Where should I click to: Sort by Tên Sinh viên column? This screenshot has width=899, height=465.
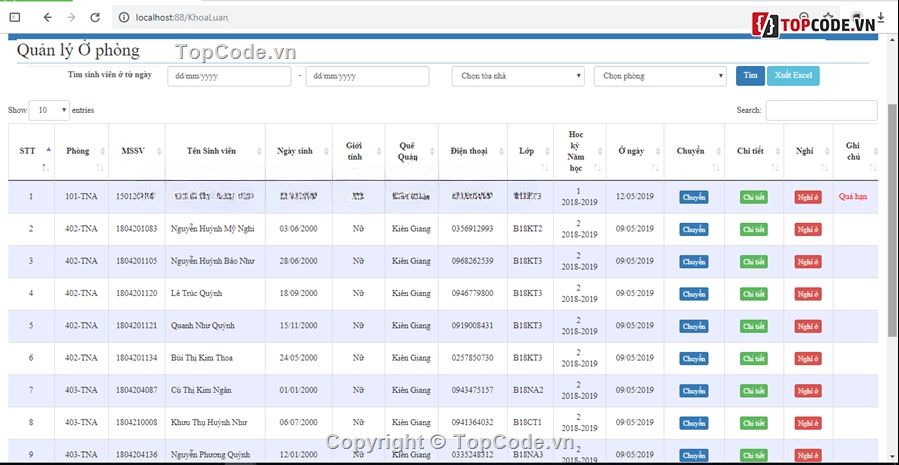click(x=215, y=152)
